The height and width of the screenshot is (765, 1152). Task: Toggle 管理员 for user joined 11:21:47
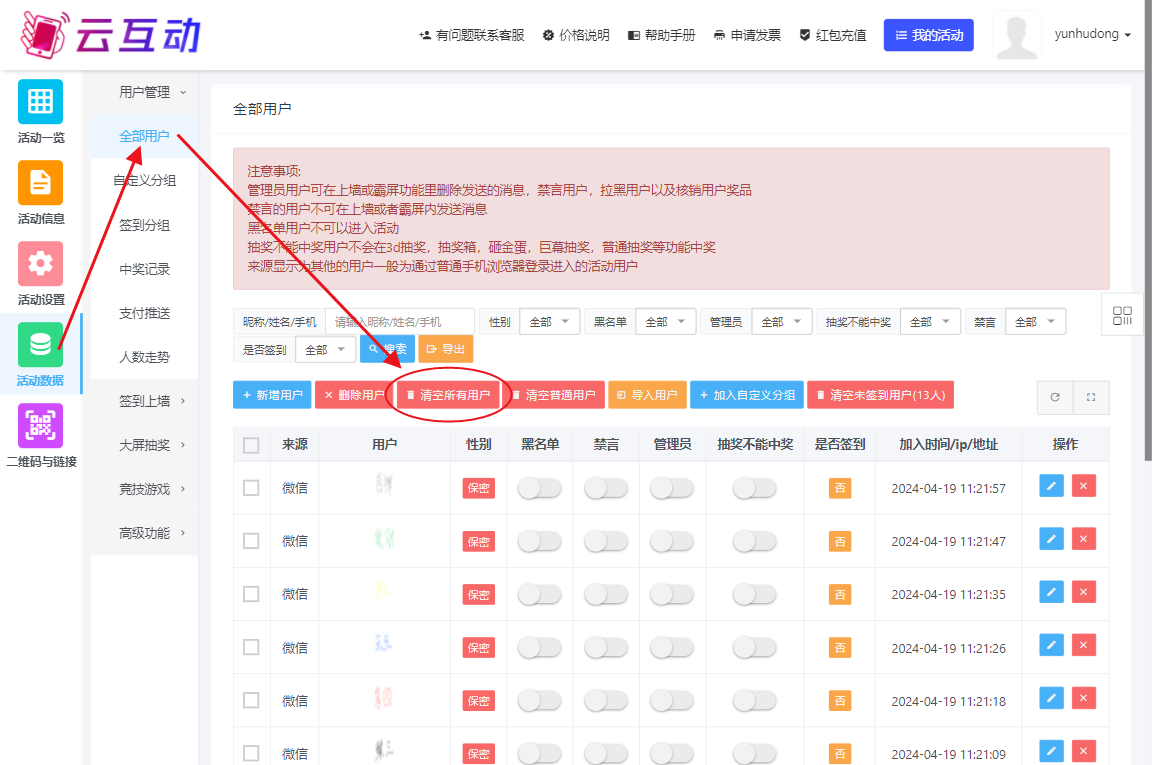pos(672,542)
